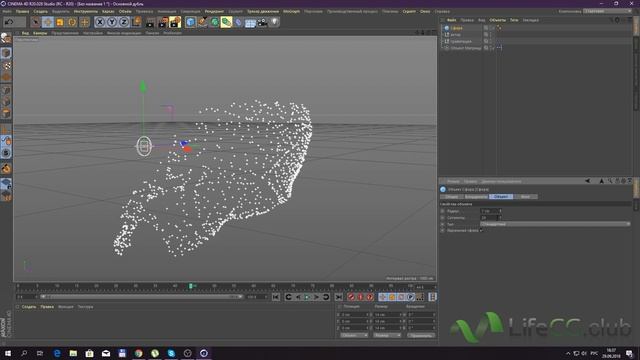The width and height of the screenshot is (640, 360).
Task: Go to start of animation
Action: (x=276, y=297)
